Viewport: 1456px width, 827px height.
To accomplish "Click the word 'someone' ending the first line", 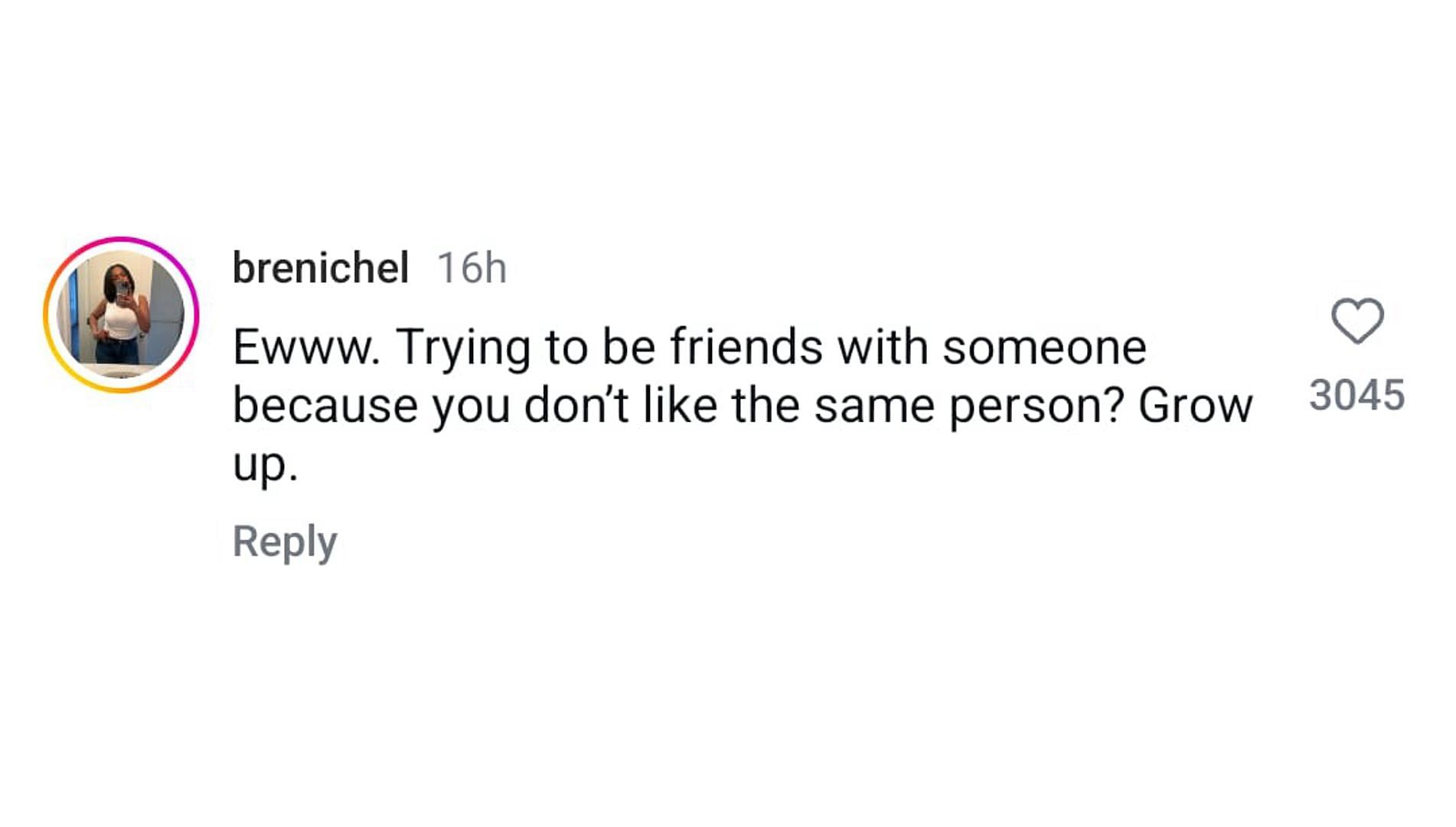I will [x=1044, y=347].
